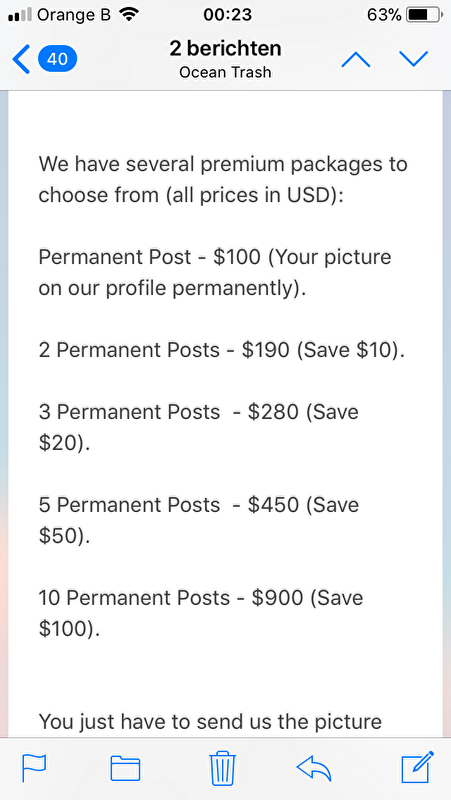
Task: Tap the 'Permanent Post - $100' line
Action: 215,273
